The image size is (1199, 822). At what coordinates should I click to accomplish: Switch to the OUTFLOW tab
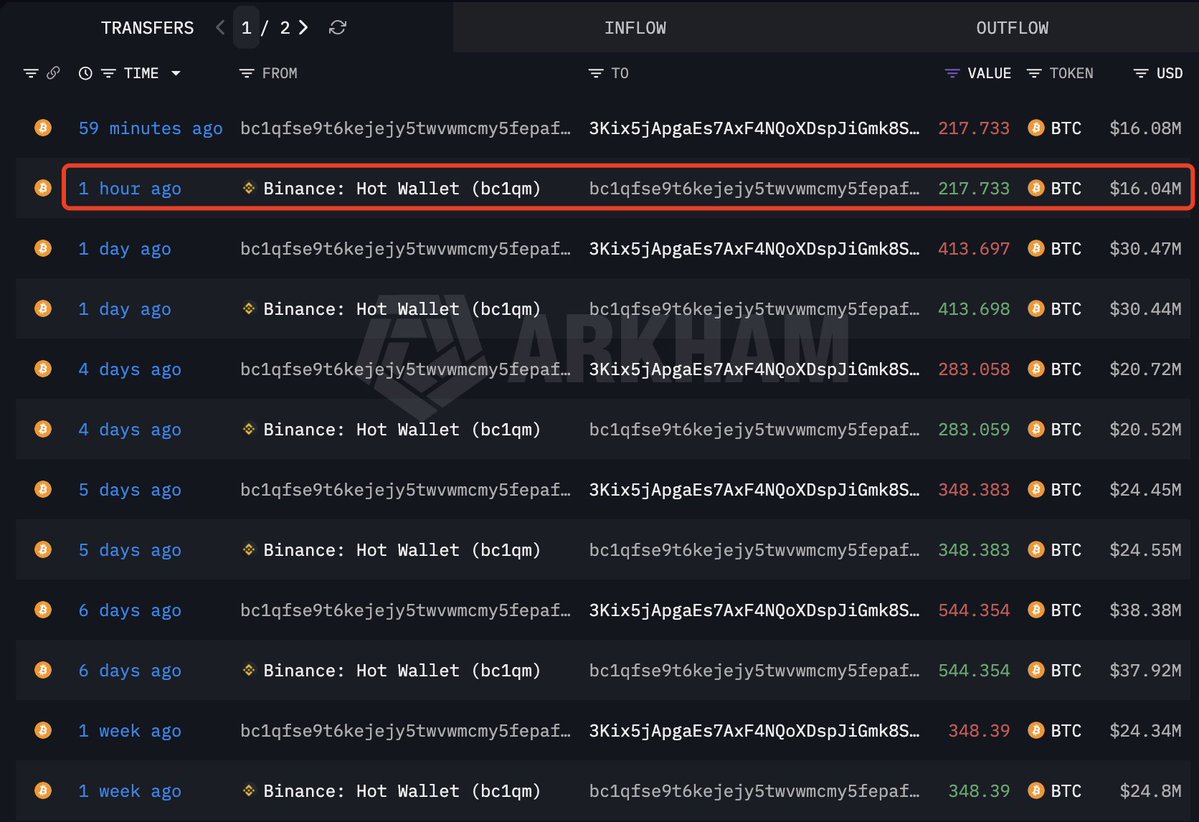coord(1012,28)
